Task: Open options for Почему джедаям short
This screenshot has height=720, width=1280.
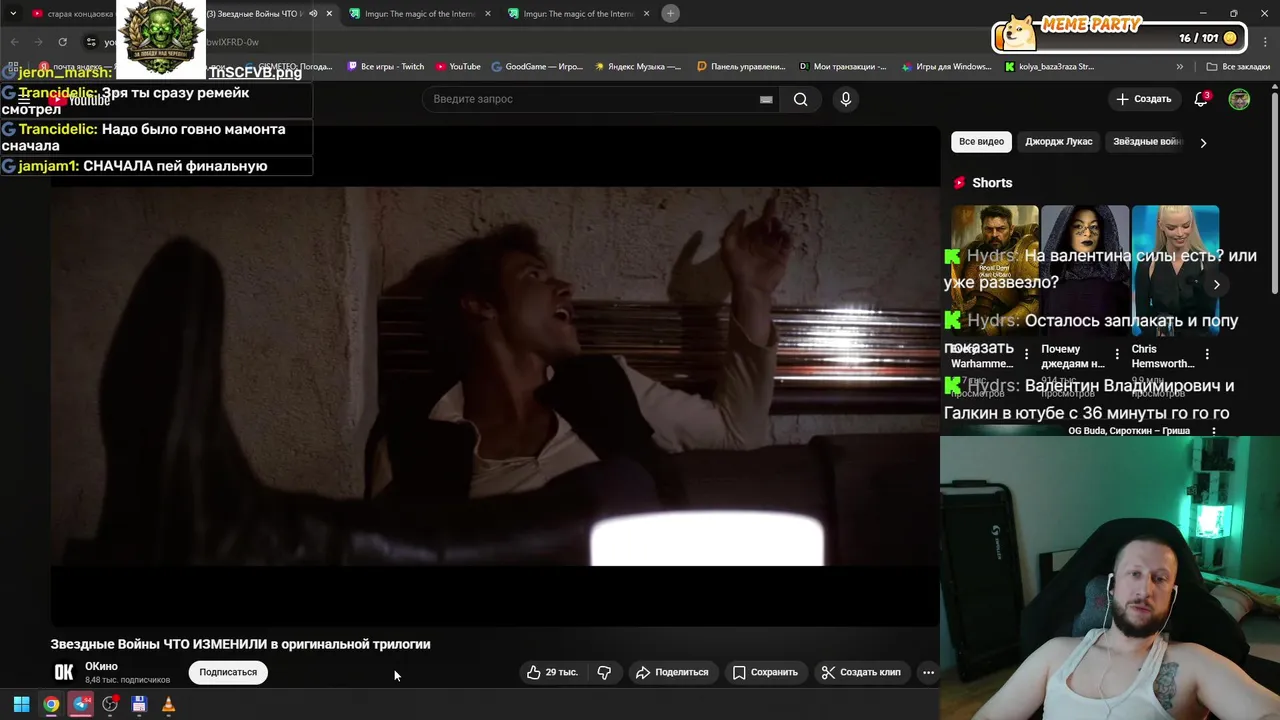Action: 1117,354
